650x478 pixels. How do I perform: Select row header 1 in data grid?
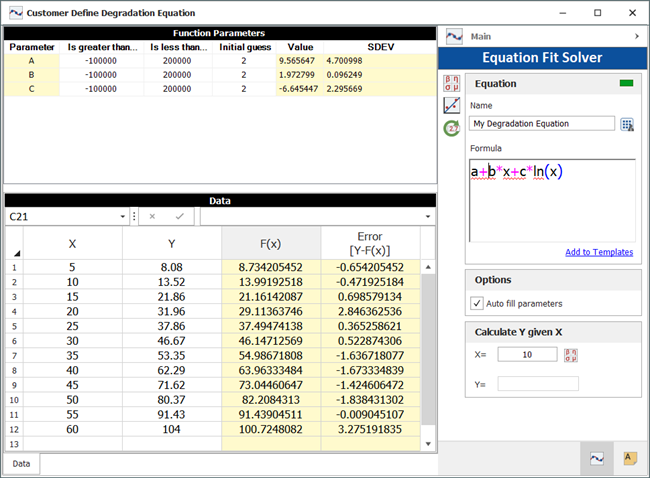coord(14,267)
